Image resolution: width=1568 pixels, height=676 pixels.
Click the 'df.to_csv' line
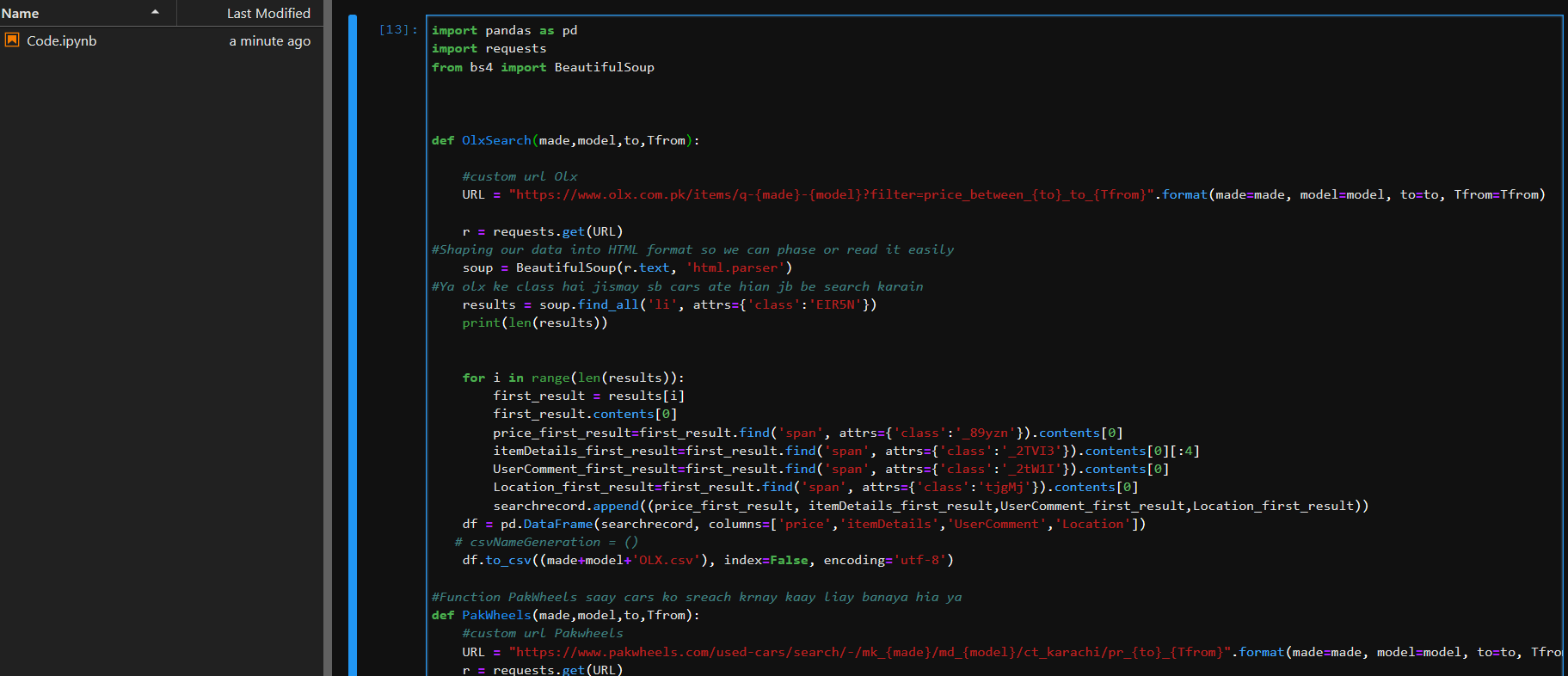pyautogui.click(x=708, y=560)
